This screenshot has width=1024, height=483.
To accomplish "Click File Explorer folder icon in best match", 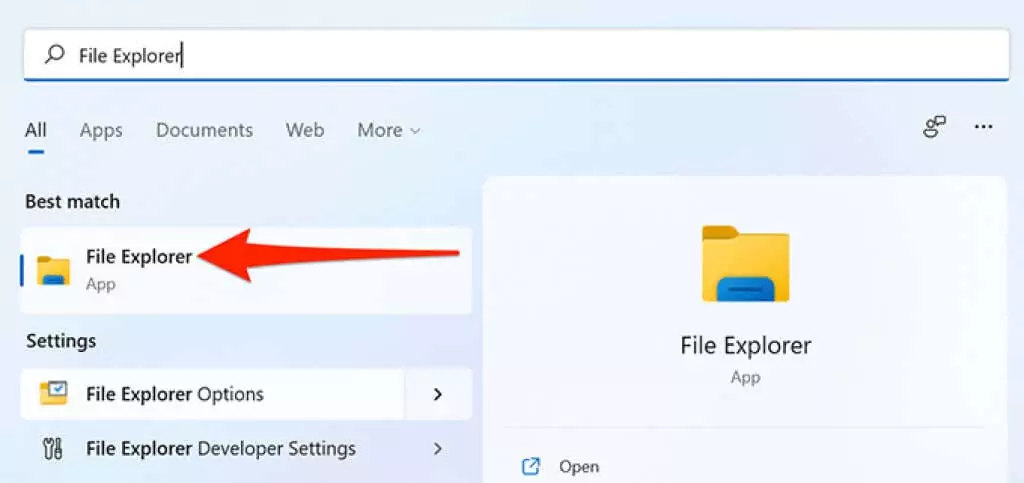I will point(53,270).
